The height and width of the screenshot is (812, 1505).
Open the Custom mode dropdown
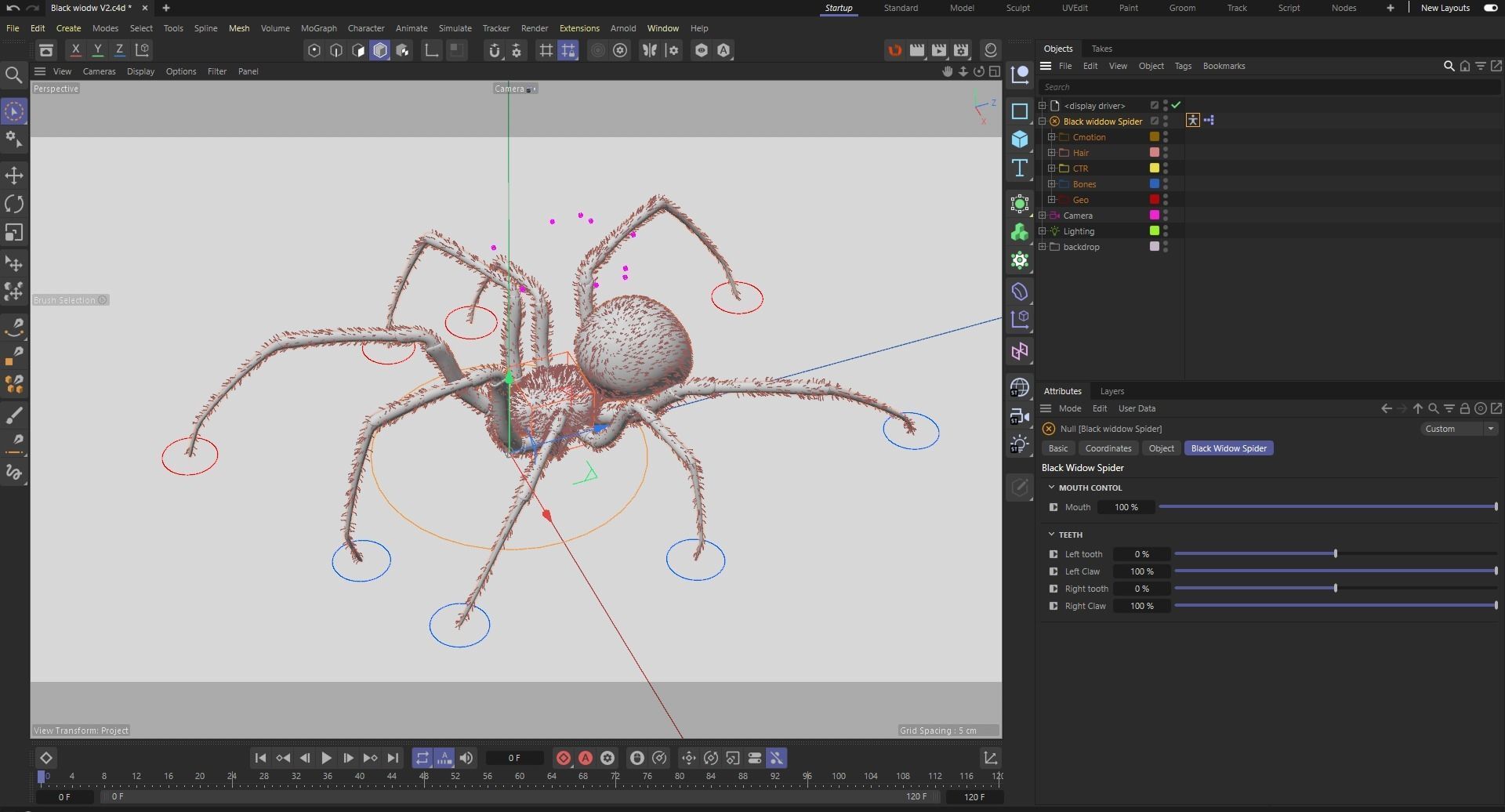pos(1459,429)
